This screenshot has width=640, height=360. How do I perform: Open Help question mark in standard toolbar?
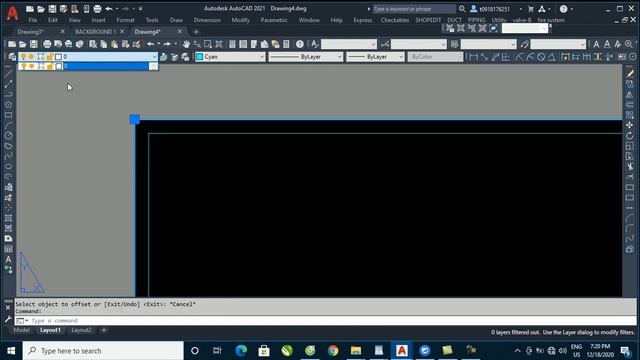pos(300,44)
